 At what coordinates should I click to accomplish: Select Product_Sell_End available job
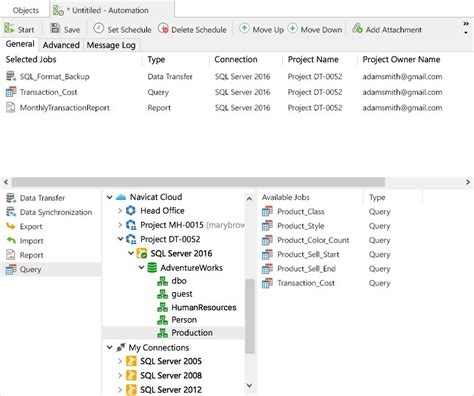coord(307,269)
